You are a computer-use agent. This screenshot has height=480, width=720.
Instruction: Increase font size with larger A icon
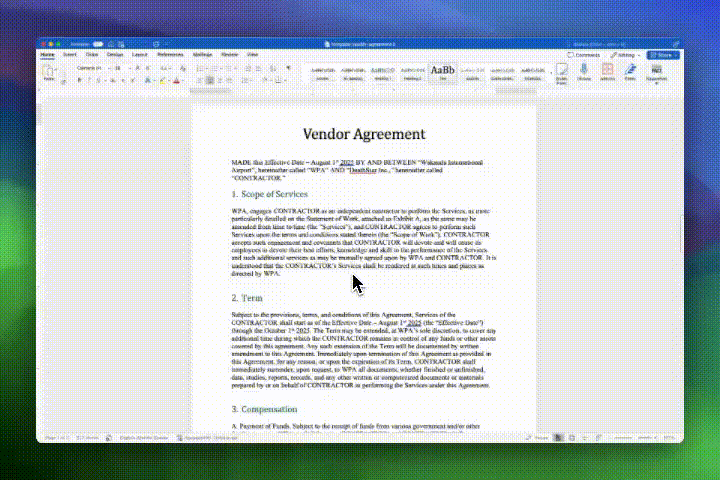tap(137, 68)
